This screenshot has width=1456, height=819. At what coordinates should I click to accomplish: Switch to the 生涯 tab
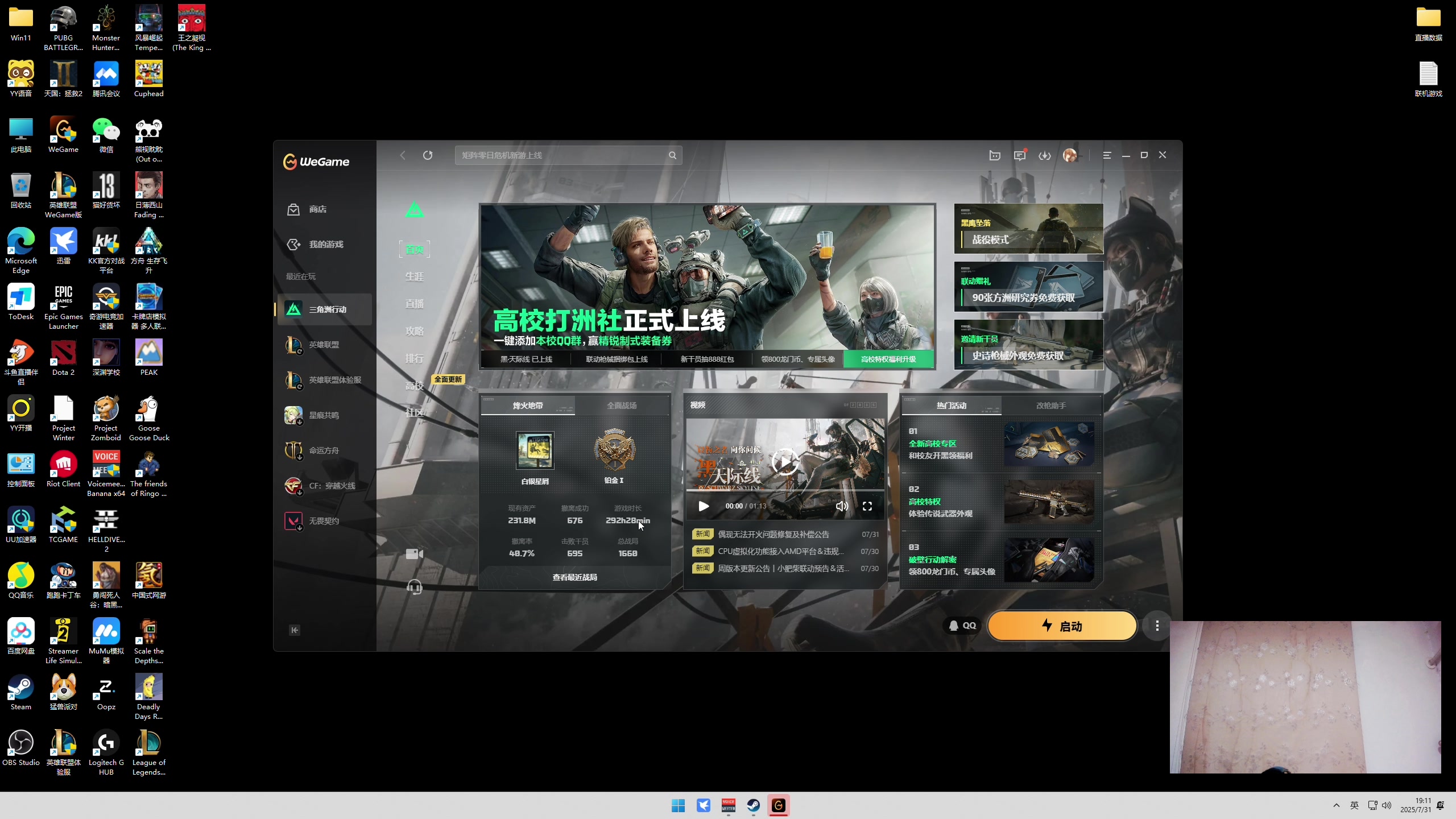415,276
